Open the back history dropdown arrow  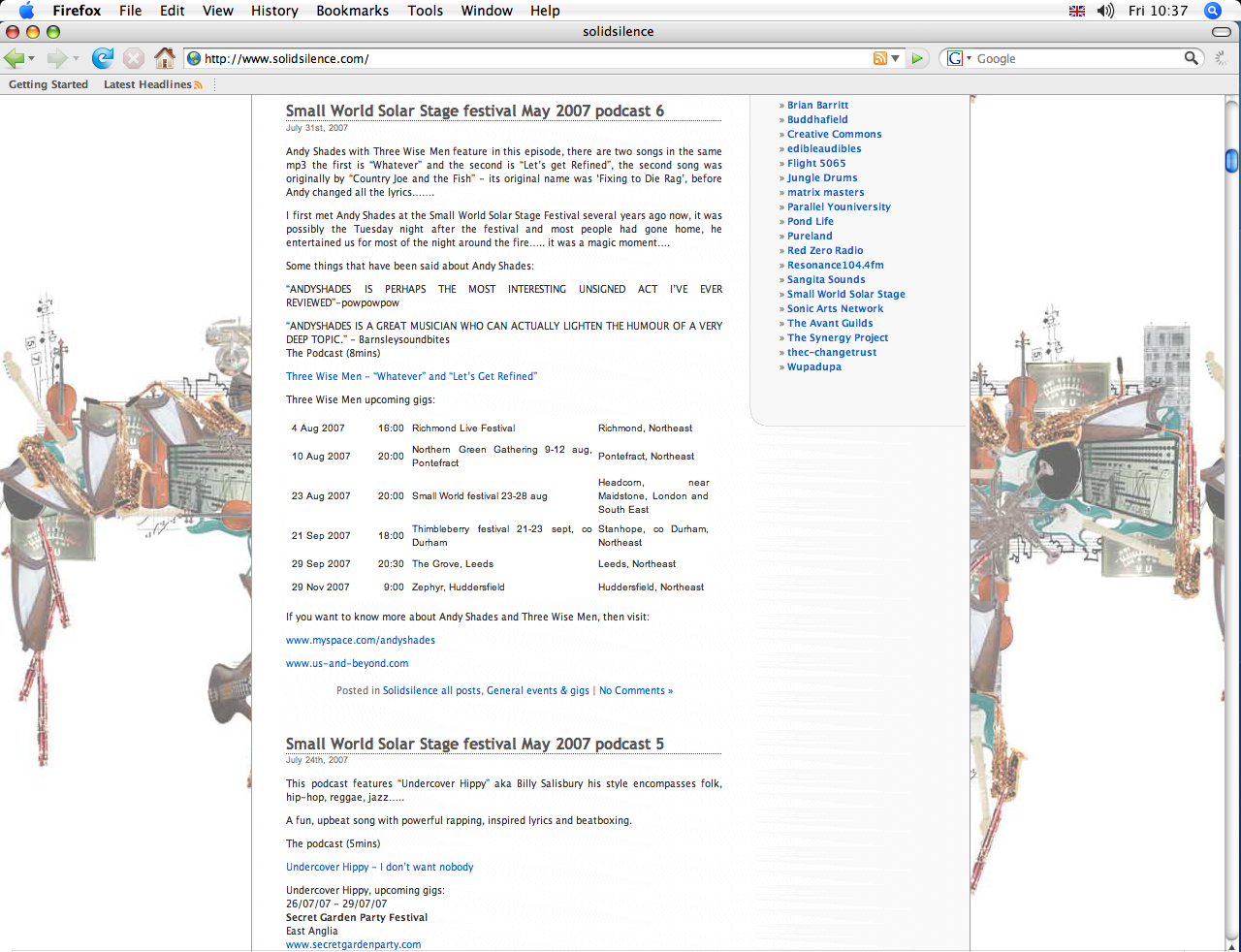(x=32, y=59)
